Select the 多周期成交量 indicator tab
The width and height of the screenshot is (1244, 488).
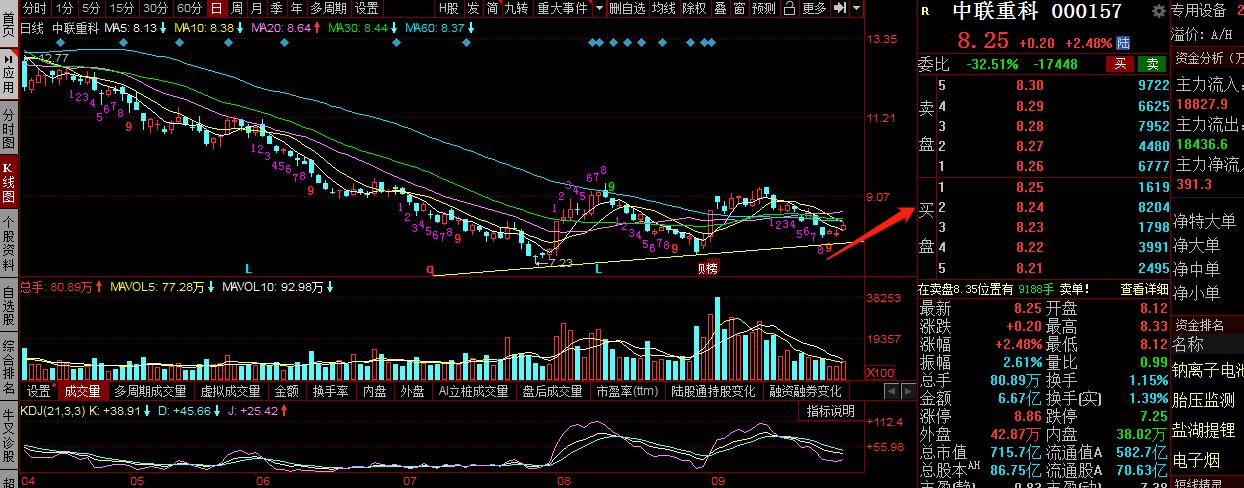coord(151,391)
